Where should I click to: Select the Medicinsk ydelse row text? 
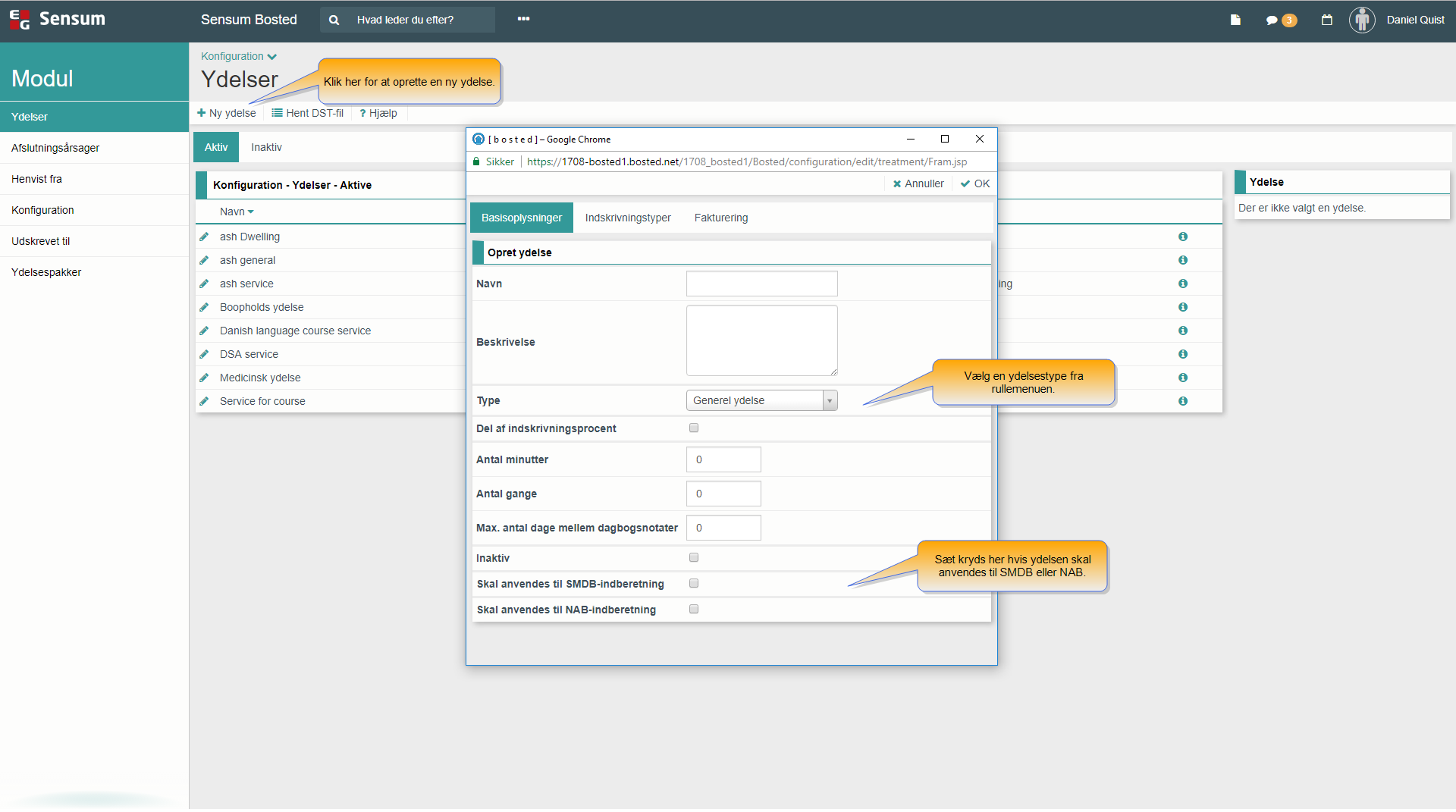[260, 378]
